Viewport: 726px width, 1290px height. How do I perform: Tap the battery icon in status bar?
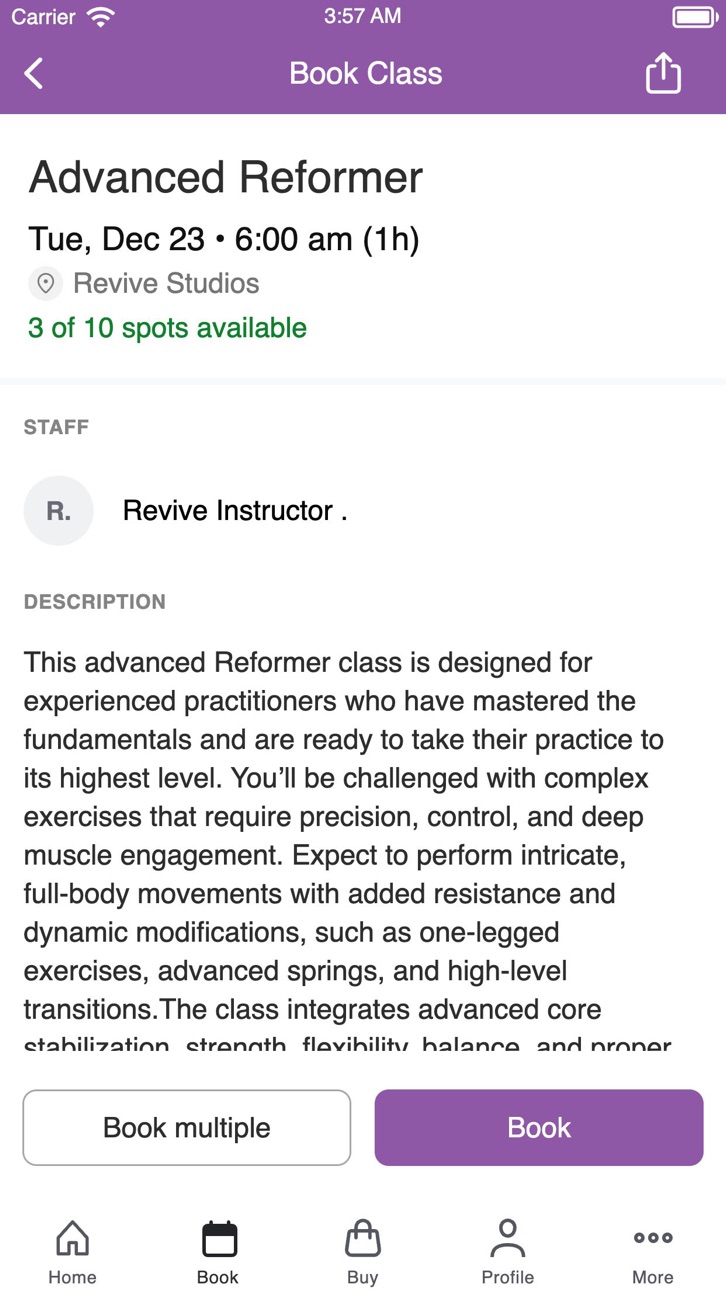693,17
